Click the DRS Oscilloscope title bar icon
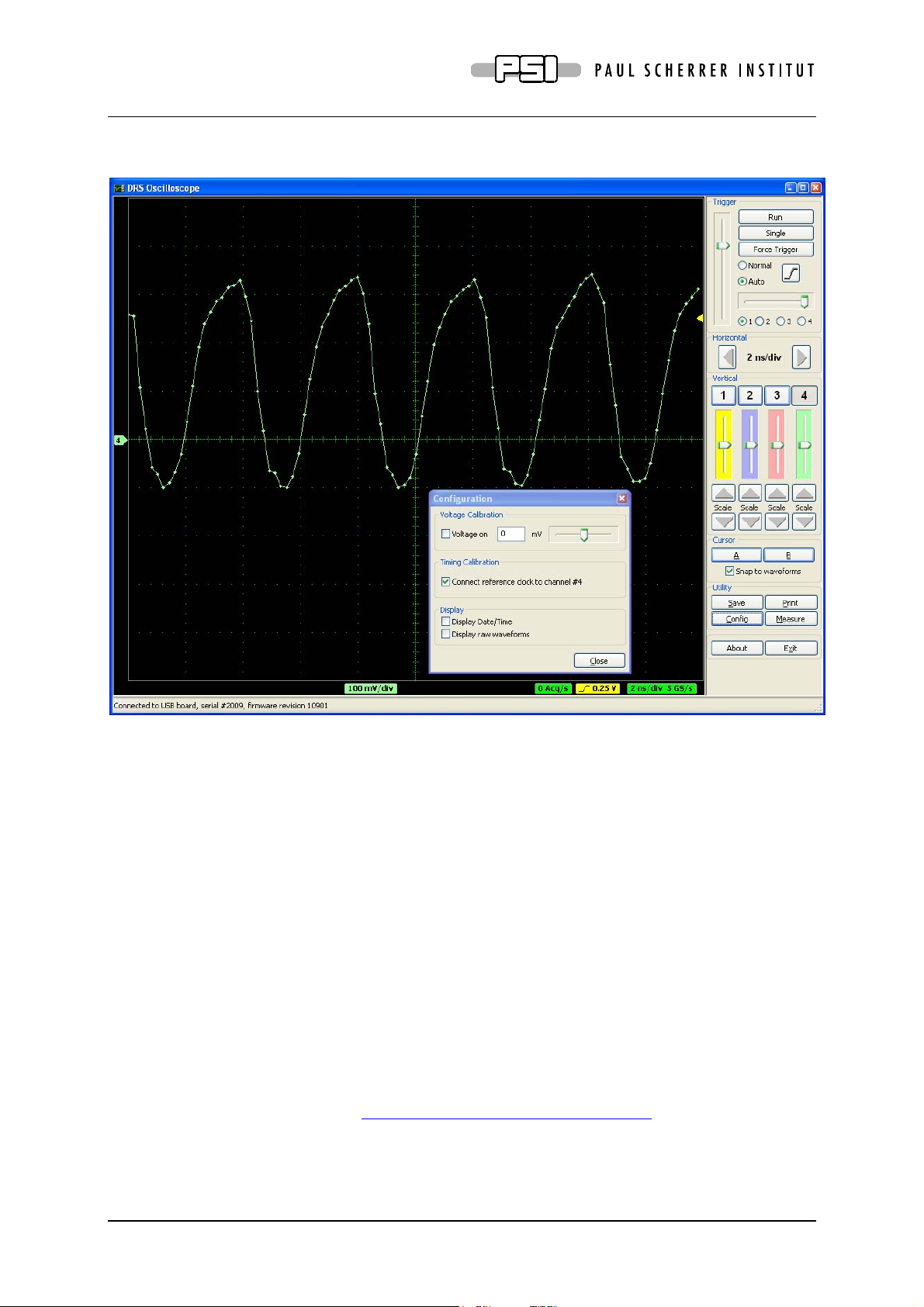 pos(119,188)
